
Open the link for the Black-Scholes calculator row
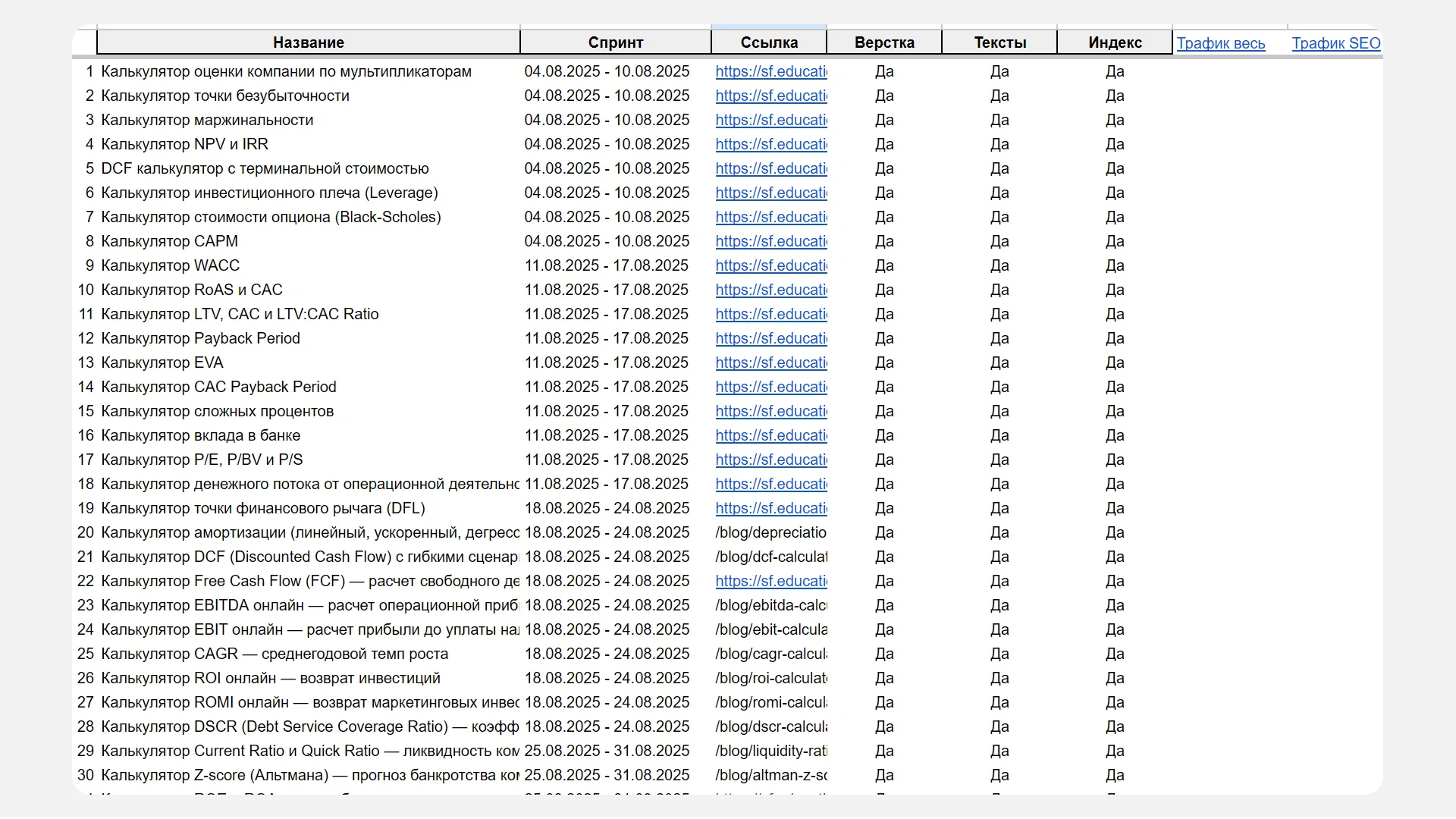pyautogui.click(x=771, y=217)
